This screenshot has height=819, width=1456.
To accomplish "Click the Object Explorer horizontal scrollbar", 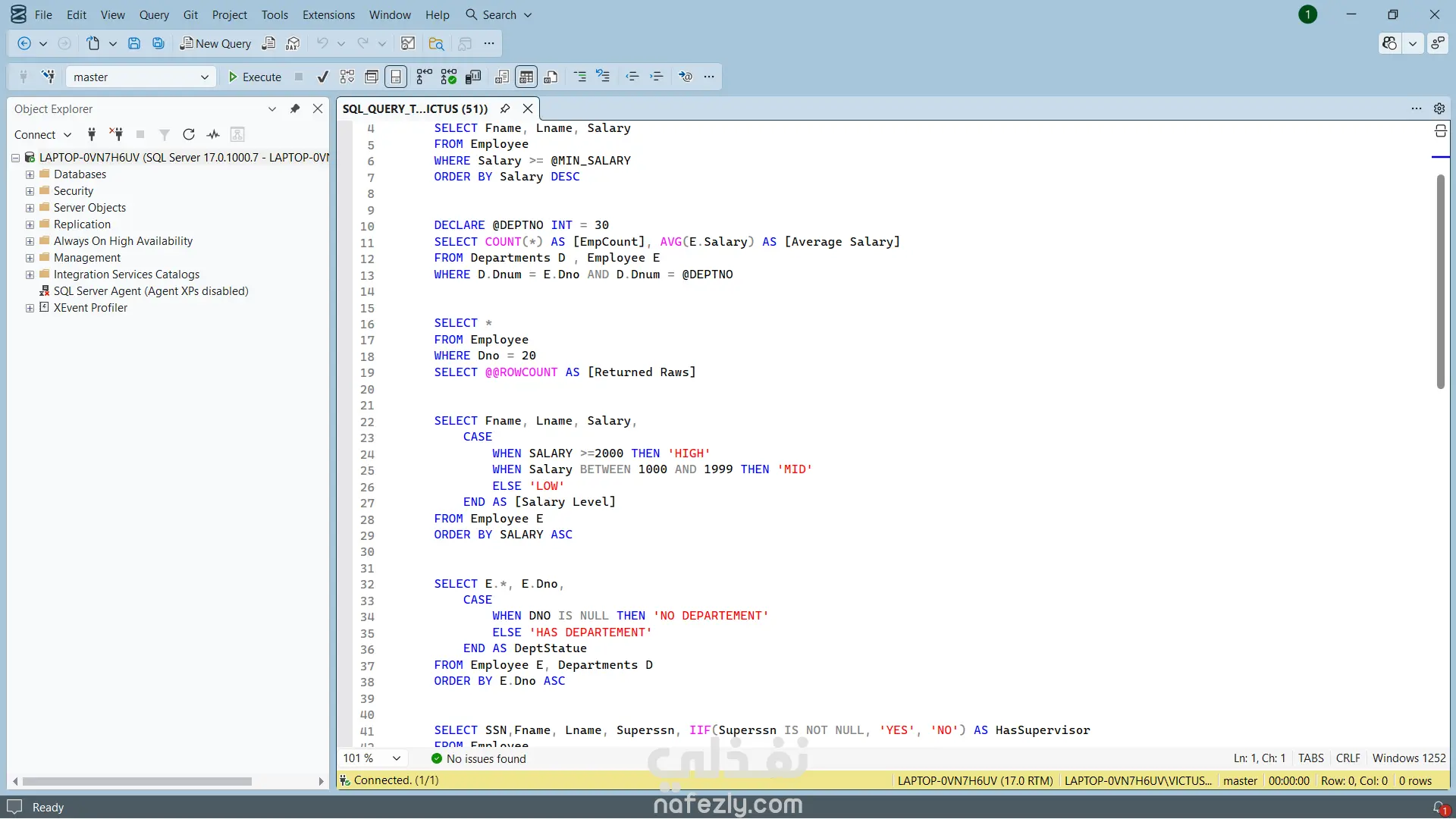I will click(x=137, y=781).
